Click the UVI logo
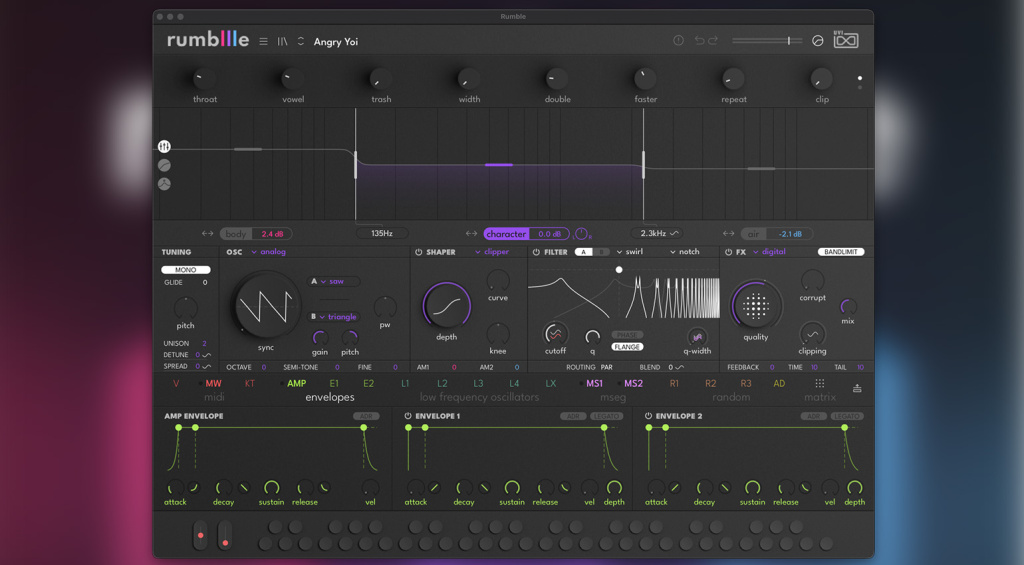The width and height of the screenshot is (1024, 565). 846,39
